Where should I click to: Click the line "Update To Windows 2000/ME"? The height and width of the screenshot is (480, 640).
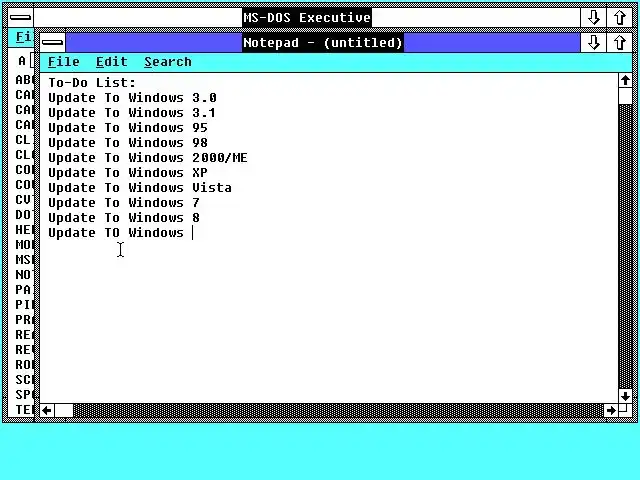pyautogui.click(x=148, y=158)
